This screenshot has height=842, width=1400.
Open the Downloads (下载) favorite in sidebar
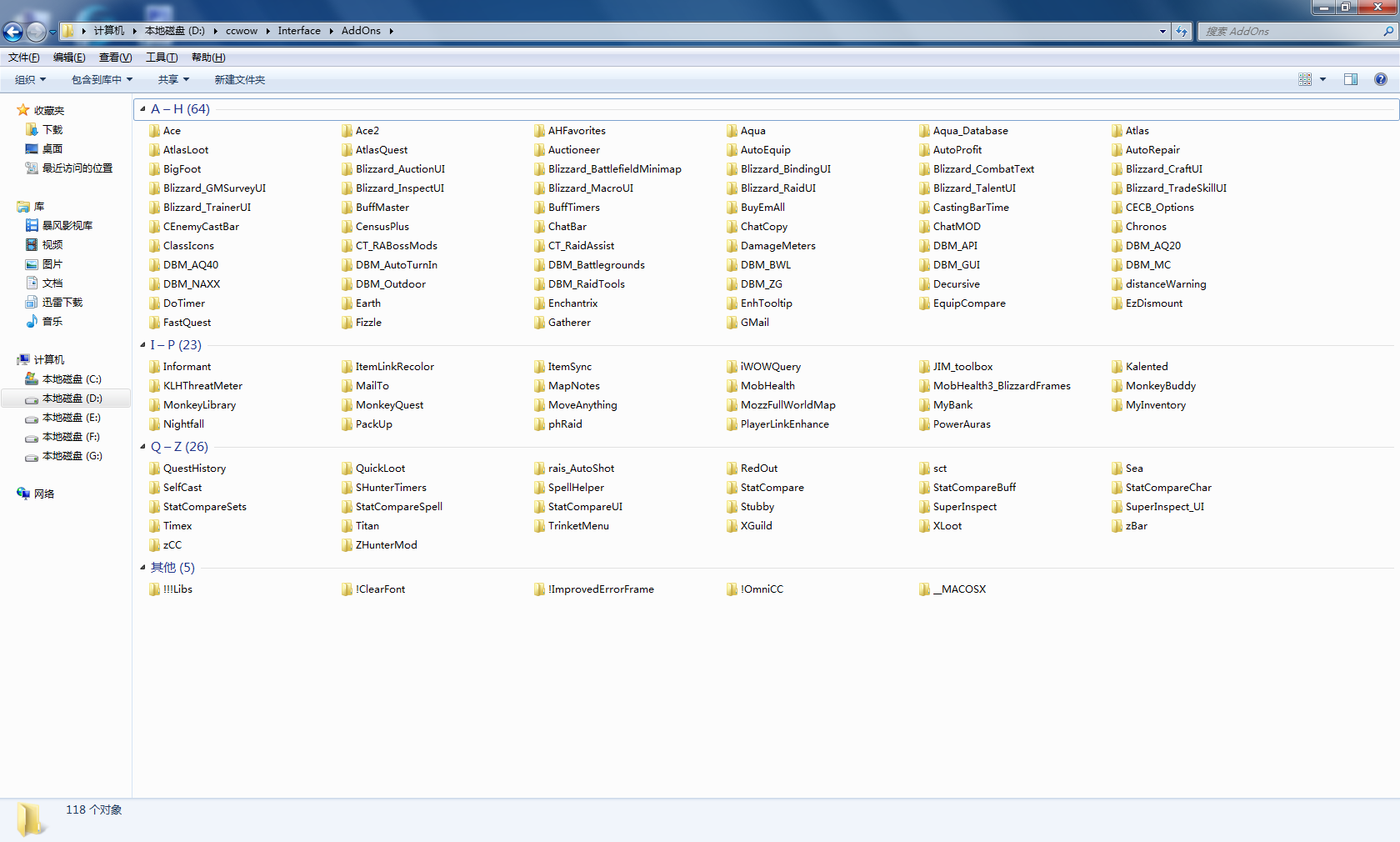(52, 130)
